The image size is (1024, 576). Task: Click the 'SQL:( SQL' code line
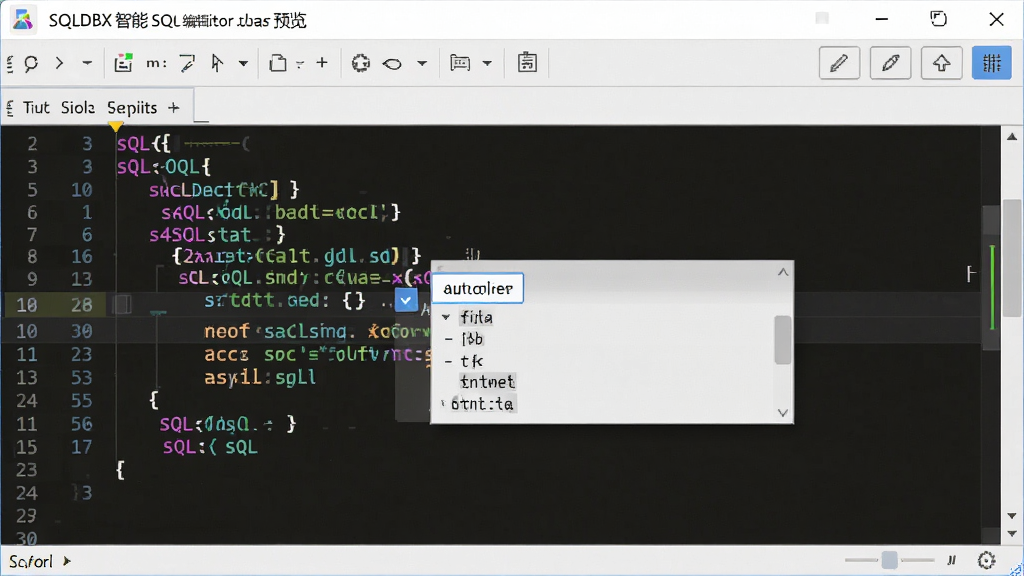tap(210, 447)
